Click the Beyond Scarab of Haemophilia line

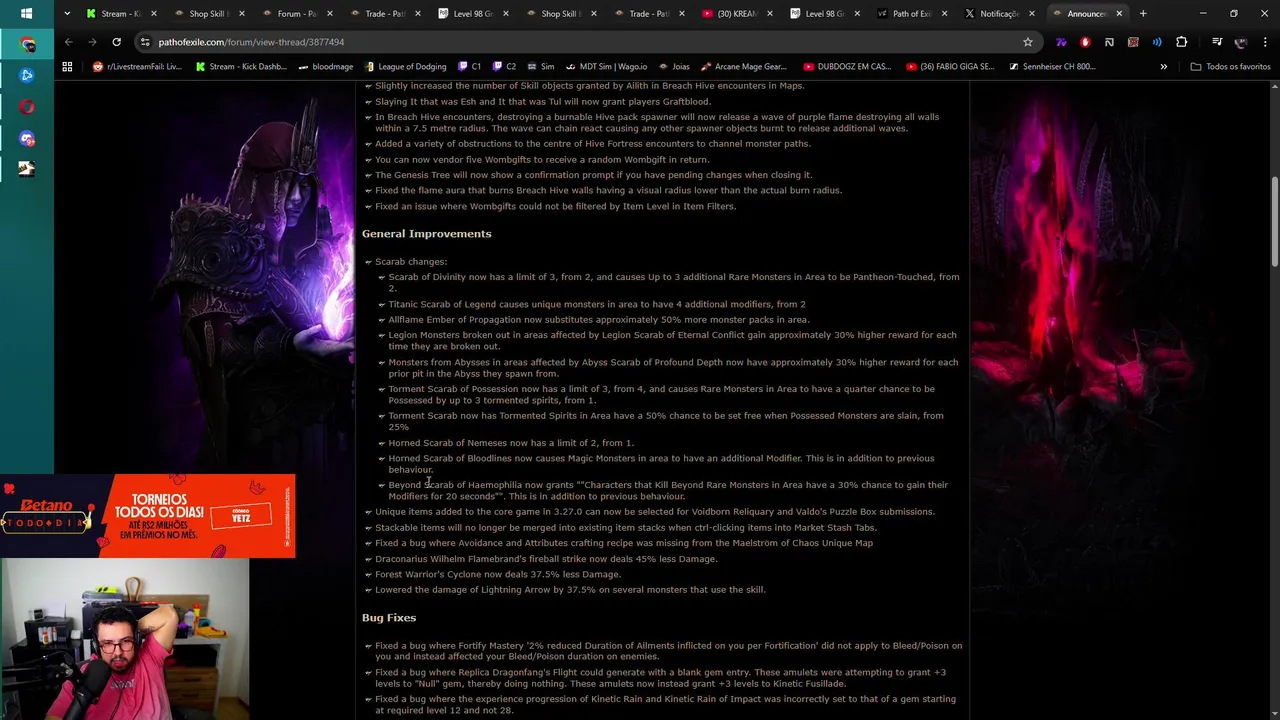click(x=668, y=490)
